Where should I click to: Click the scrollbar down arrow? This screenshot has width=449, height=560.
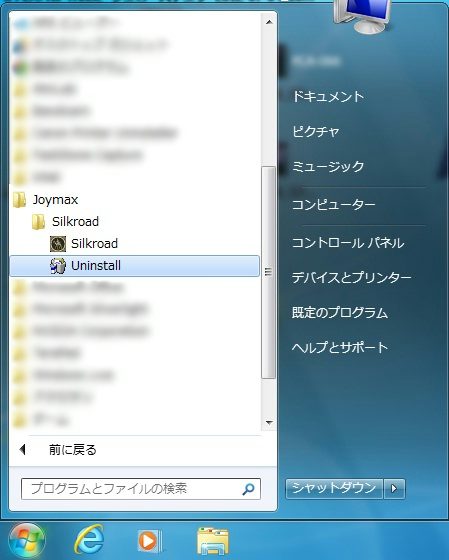click(269, 423)
